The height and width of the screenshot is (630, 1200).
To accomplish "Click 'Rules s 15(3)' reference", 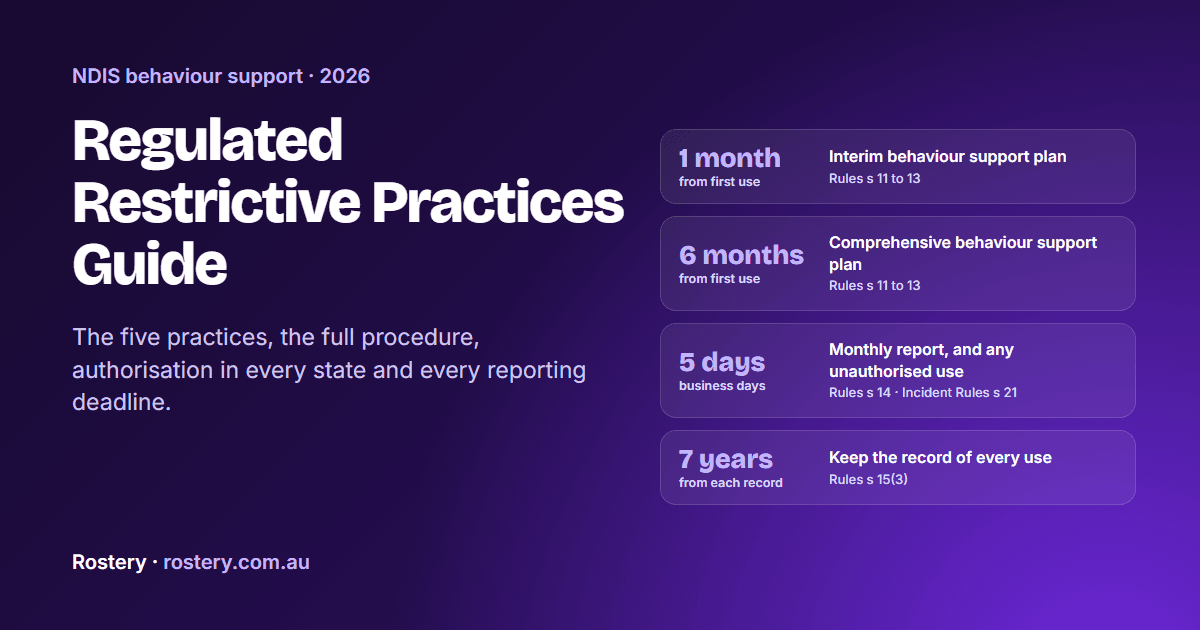I will (868, 480).
